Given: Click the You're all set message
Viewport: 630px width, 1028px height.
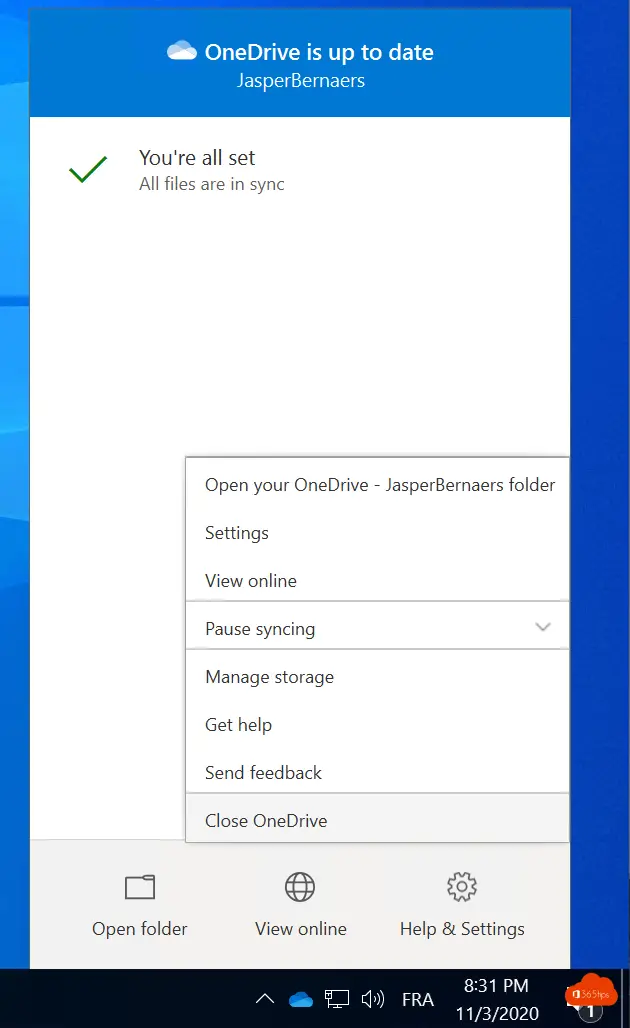Looking at the screenshot, I should pyautogui.click(x=197, y=157).
